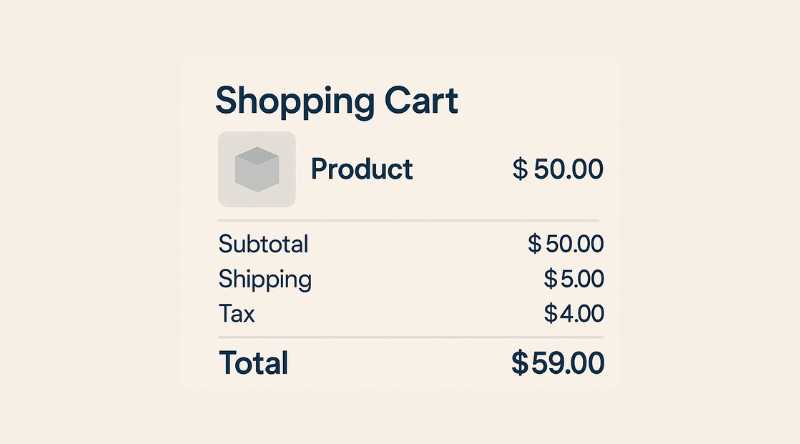800x444 pixels.
Task: Click the dollar sign of the Tax amount
Action: pos(551,313)
